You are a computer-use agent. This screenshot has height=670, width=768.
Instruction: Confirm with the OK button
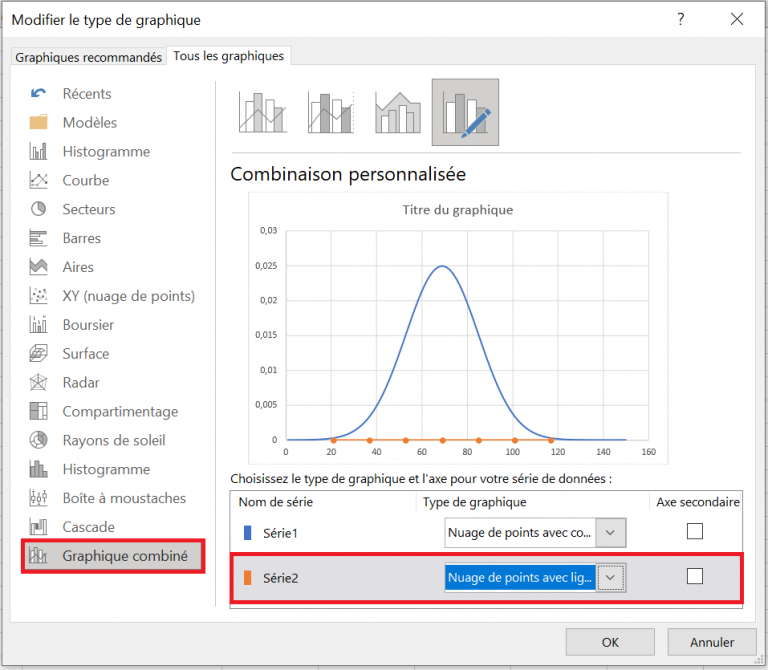click(610, 642)
